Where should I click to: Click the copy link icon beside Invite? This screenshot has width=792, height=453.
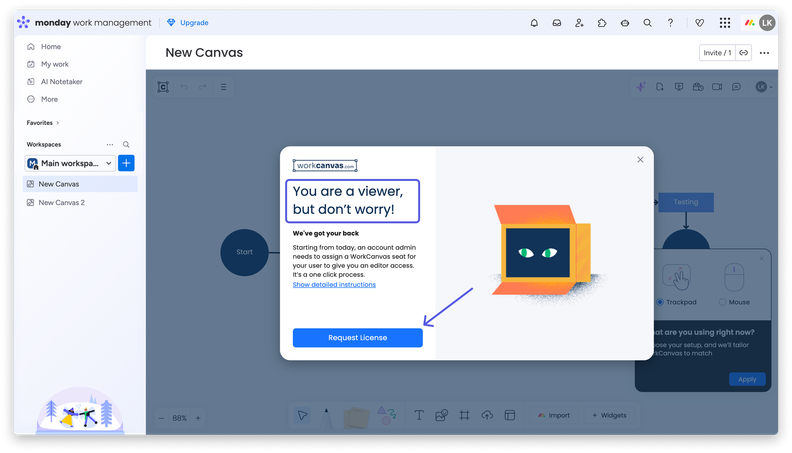tap(744, 53)
